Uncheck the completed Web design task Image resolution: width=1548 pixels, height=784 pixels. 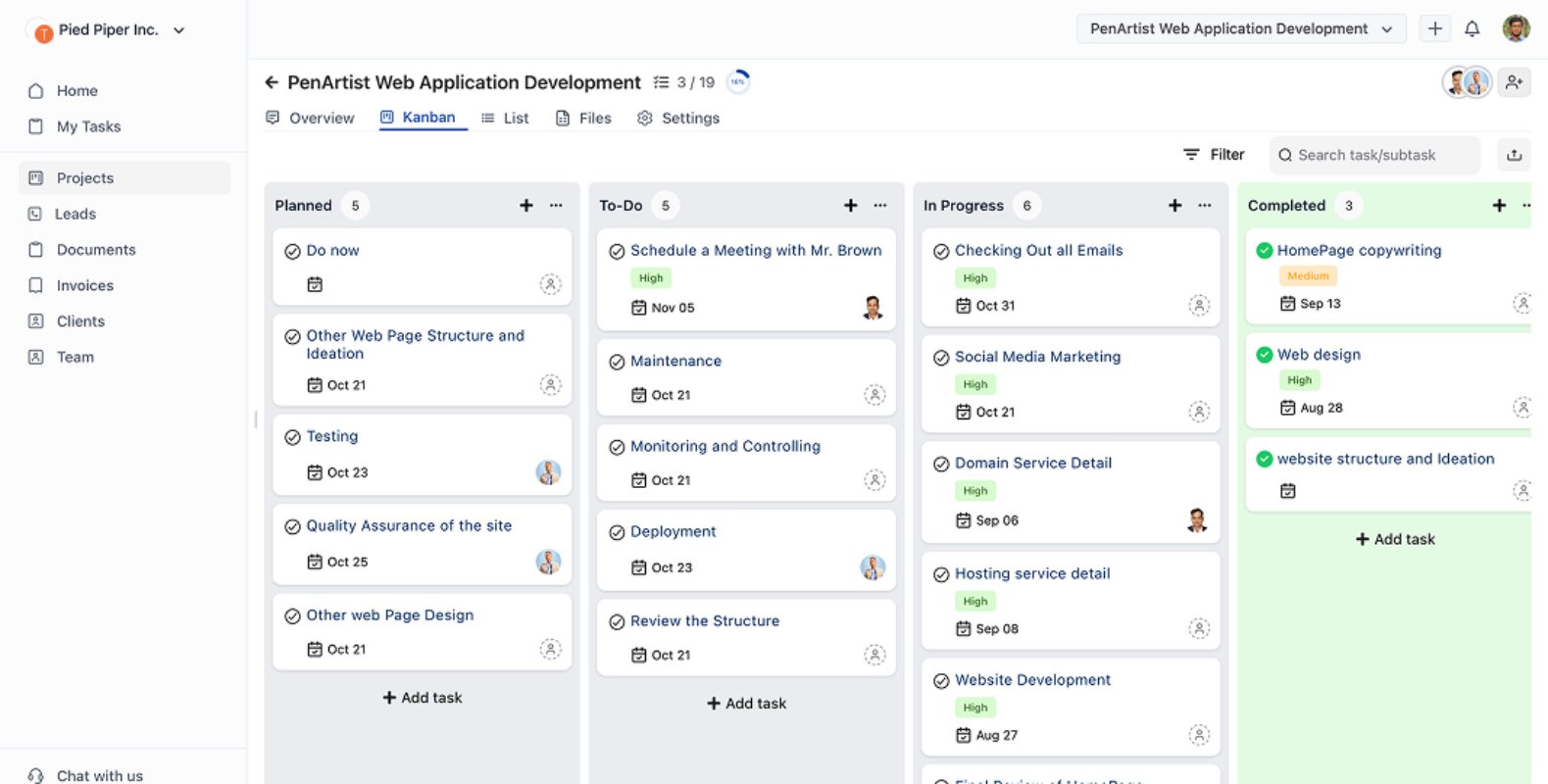tap(1265, 355)
